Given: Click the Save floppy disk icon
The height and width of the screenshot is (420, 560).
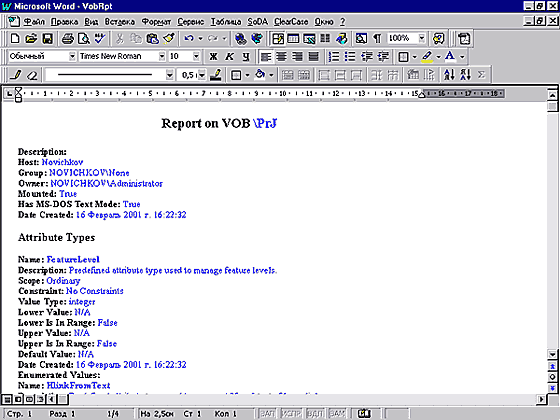Looking at the screenshot, I should pos(48,39).
